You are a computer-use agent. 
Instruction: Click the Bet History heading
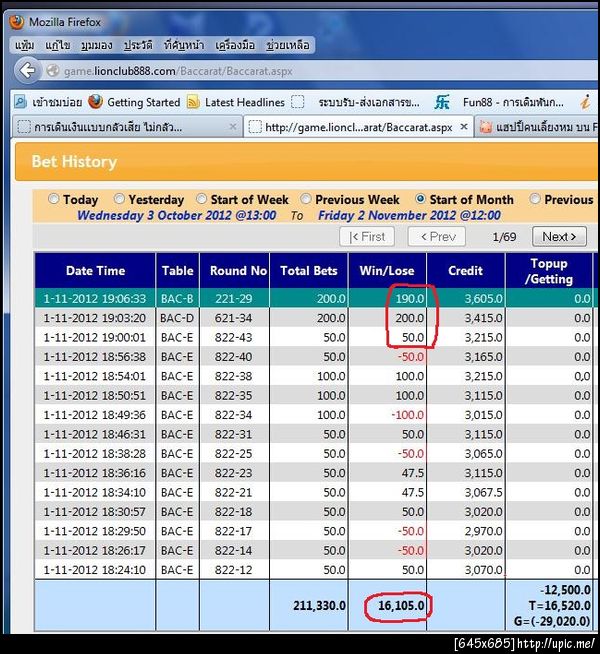coord(74,161)
